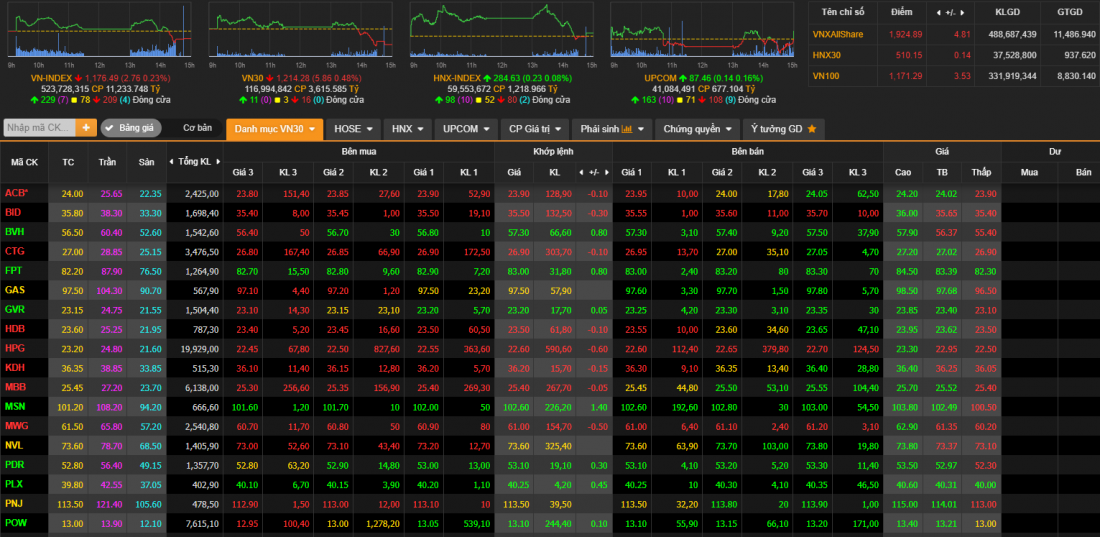1100x537 pixels.
Task: Select the PLX stock symbol
Action: pyautogui.click(x=14, y=484)
